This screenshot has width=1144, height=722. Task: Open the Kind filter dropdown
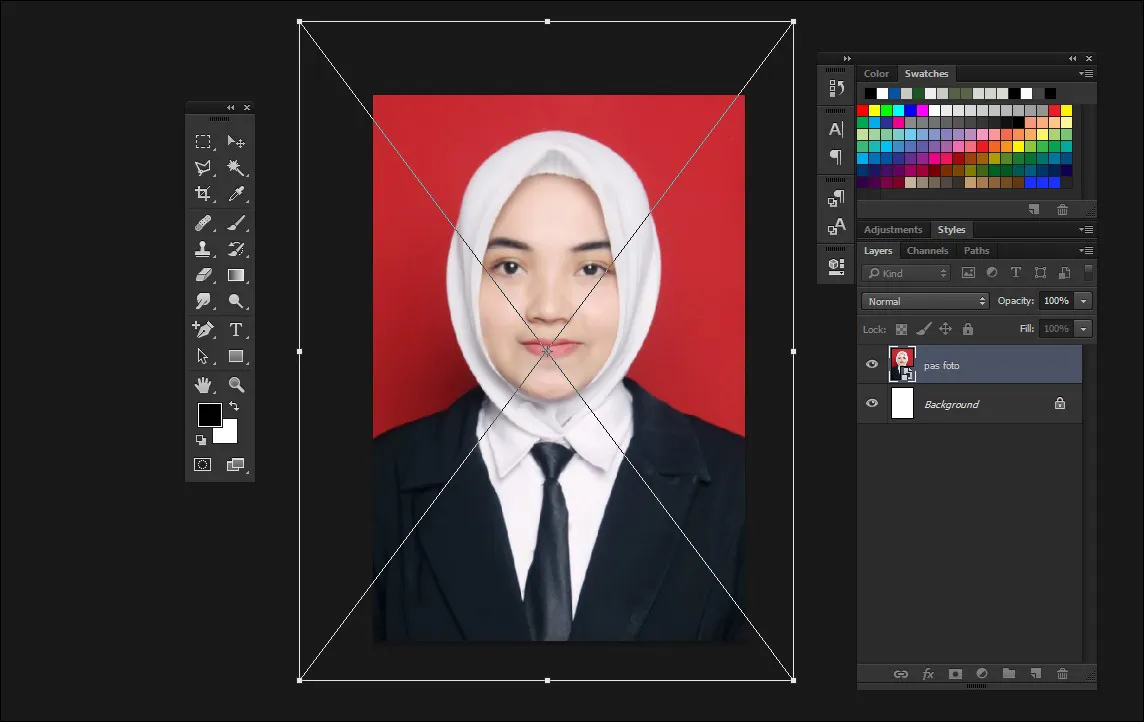tap(905, 272)
